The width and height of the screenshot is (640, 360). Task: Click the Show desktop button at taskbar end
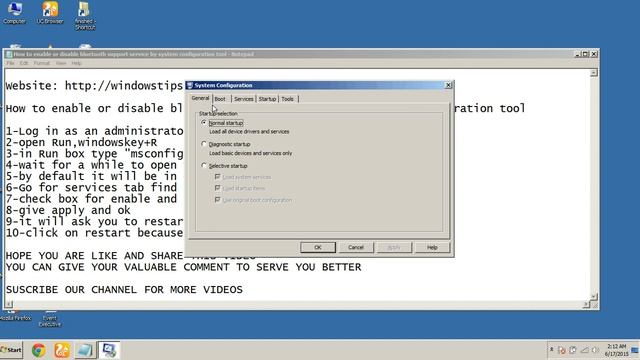635,350
